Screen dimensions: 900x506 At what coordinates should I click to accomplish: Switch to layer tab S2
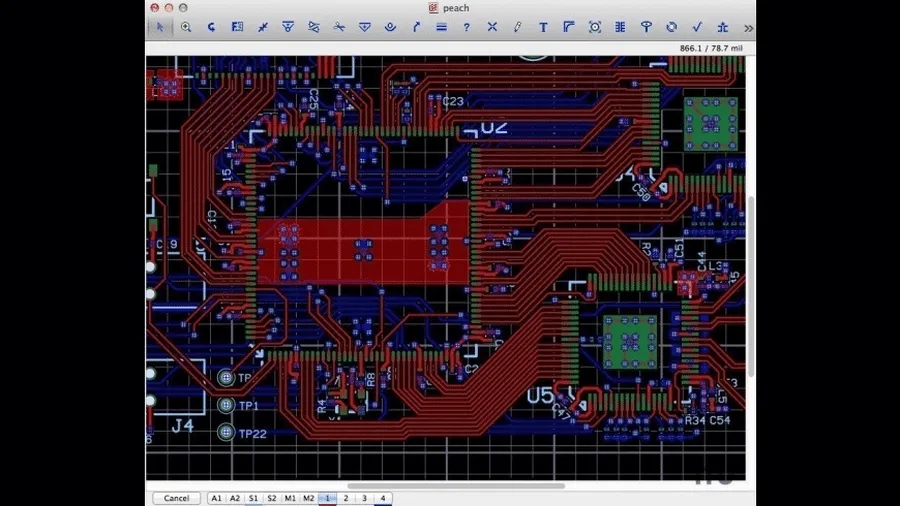pos(271,498)
